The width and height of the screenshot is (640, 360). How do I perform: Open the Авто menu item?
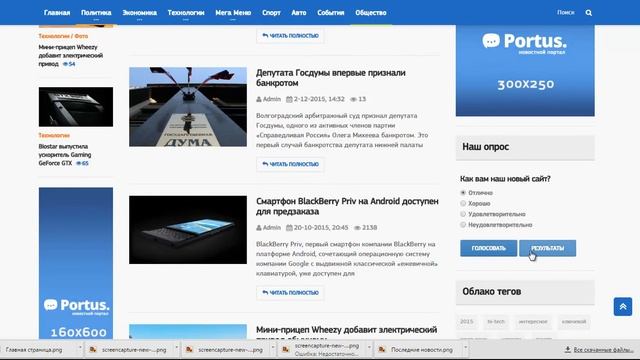299,13
